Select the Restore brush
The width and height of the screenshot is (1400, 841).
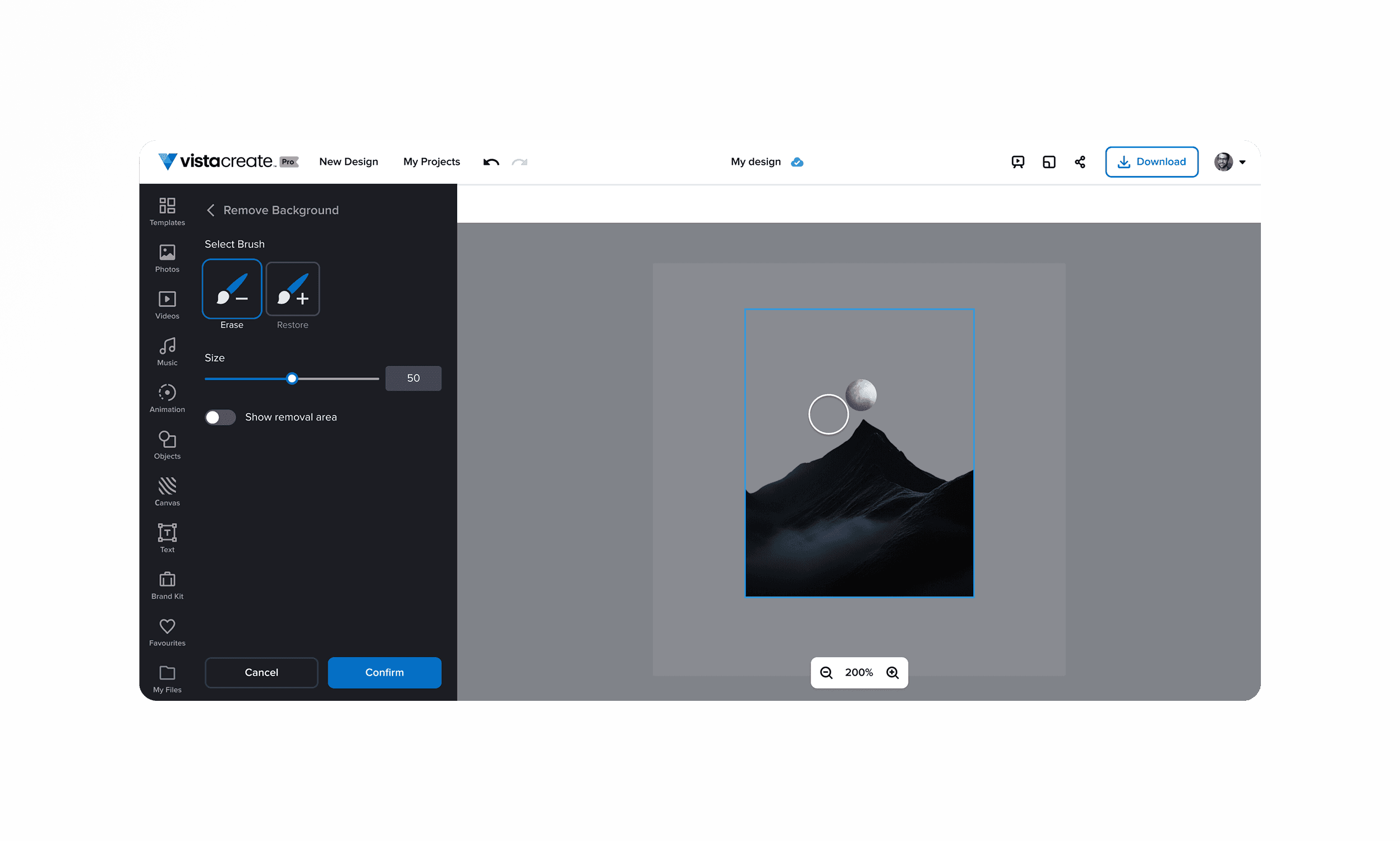(x=292, y=289)
